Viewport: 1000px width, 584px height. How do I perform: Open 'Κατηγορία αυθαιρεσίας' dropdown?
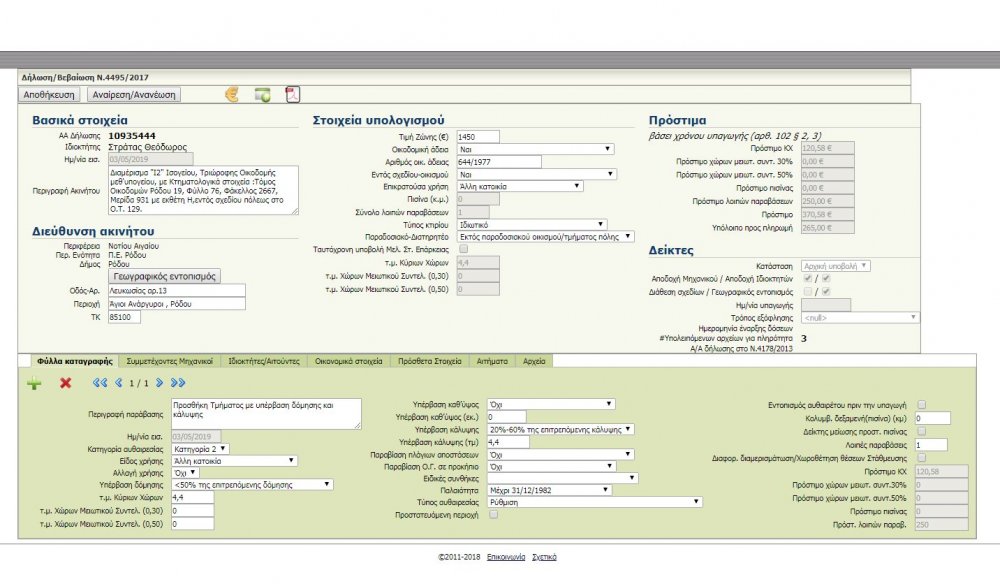(201, 449)
